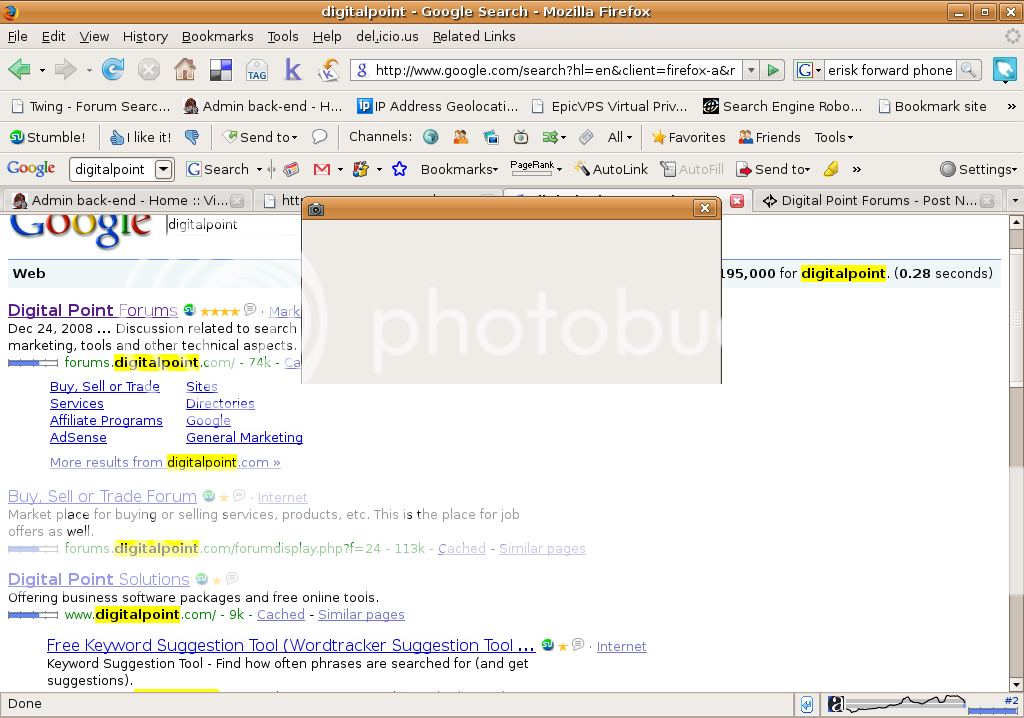The width and height of the screenshot is (1024, 718).
Task: Open the Firefox home page icon
Action: (x=185, y=69)
